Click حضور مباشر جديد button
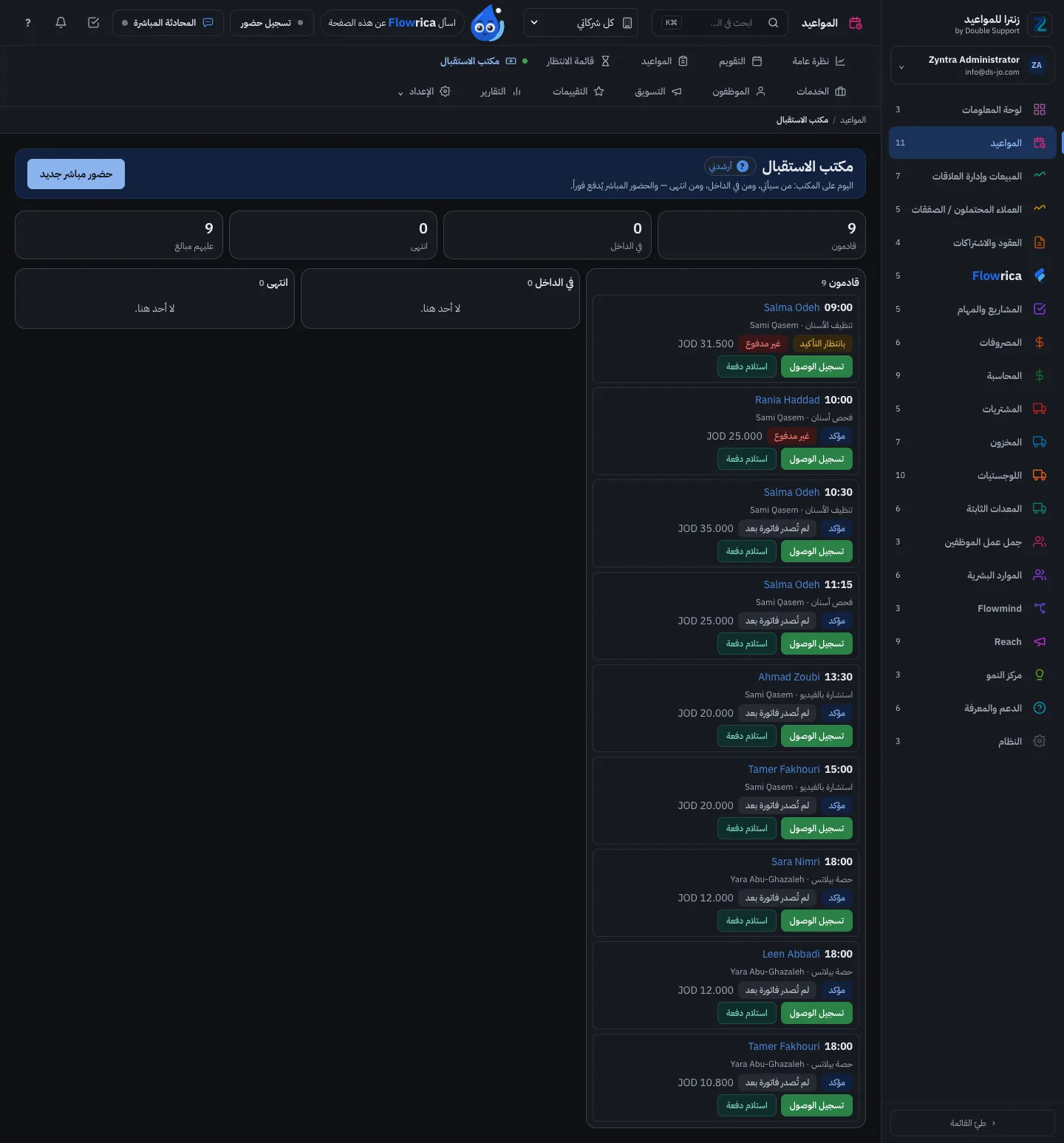This screenshot has height=1143, width=1064. click(76, 174)
